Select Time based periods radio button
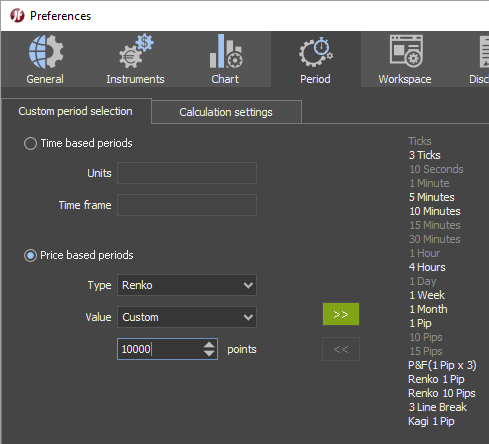Viewport: 489px width, 444px height. click(x=30, y=144)
